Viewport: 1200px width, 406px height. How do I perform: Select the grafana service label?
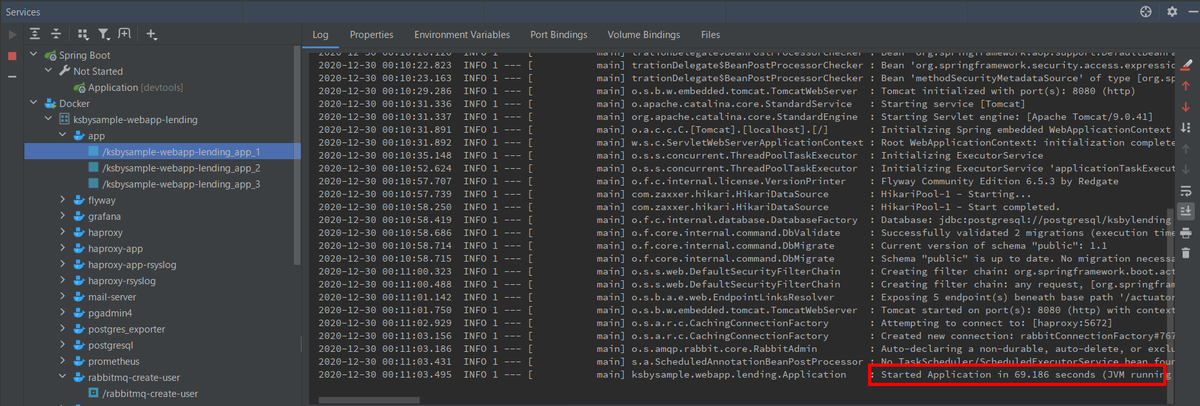pyautogui.click(x=104, y=216)
